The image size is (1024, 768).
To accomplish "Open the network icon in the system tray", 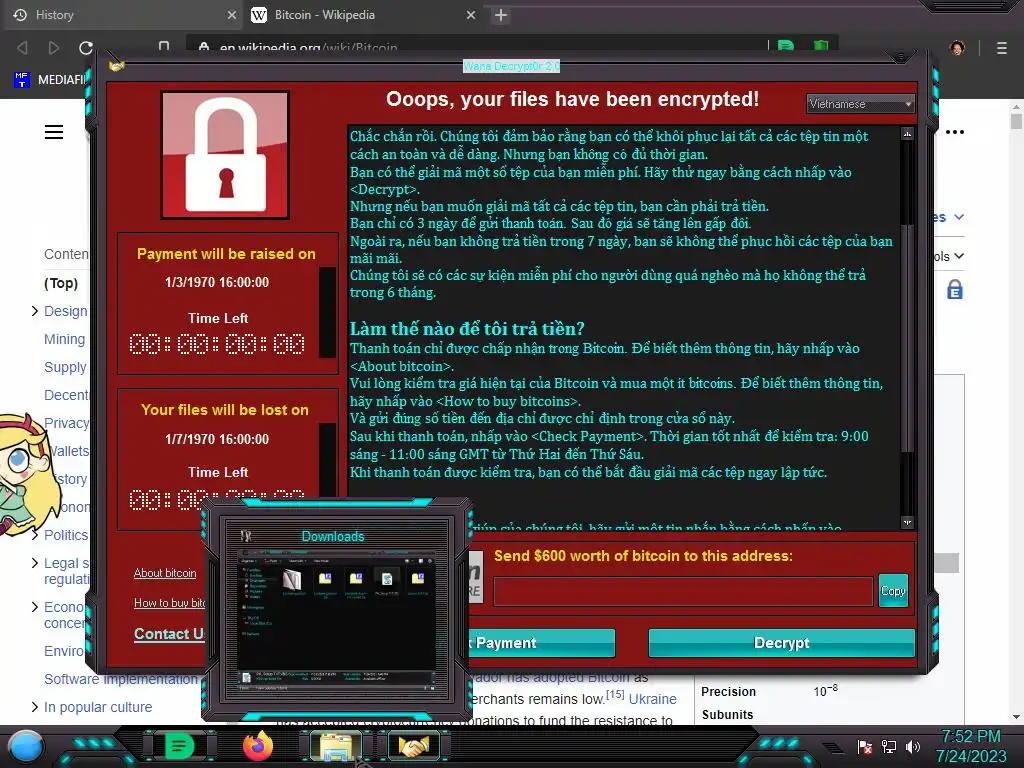I will click(889, 747).
